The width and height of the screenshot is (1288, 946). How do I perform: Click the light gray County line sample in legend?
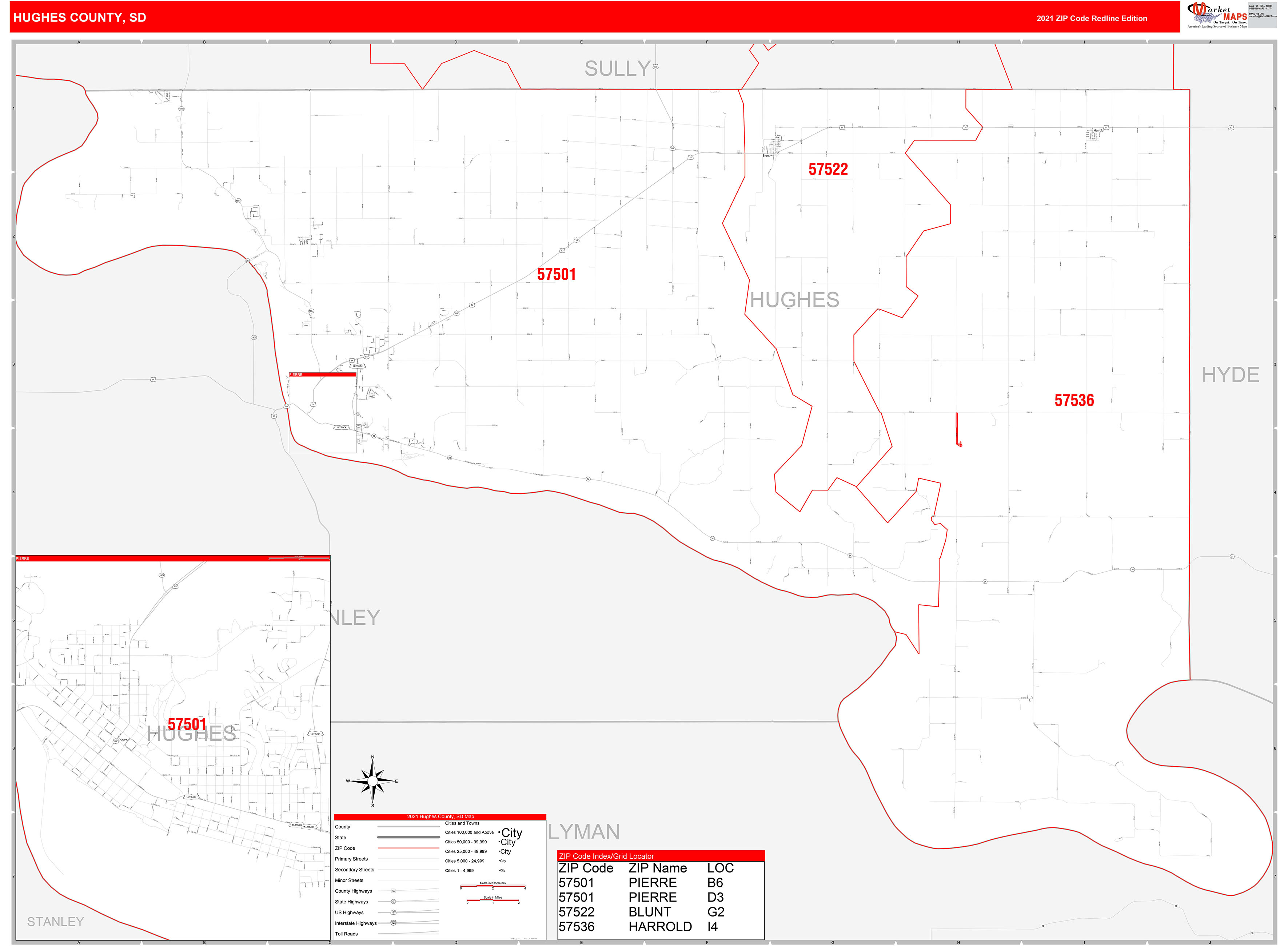(408, 827)
